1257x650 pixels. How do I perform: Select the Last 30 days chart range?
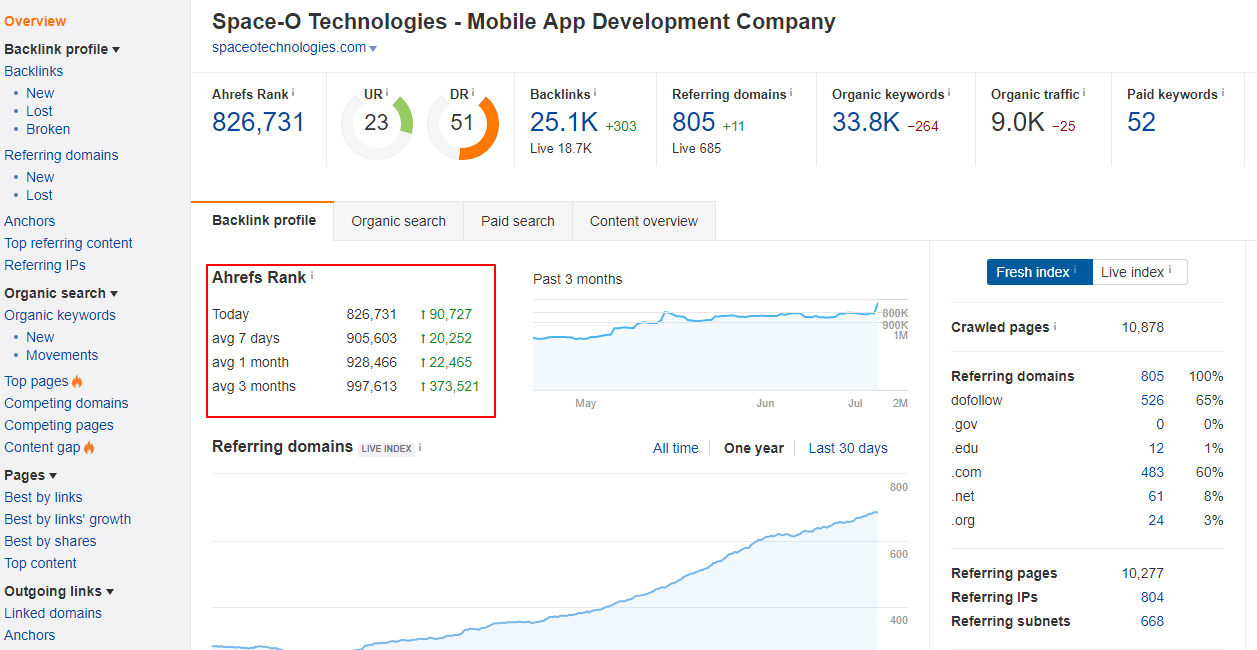pyautogui.click(x=848, y=448)
